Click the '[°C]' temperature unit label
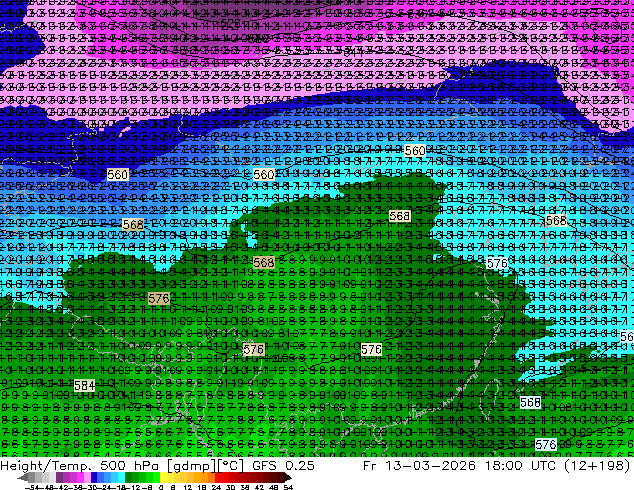Screen dimensions: 634x490 [231, 466]
